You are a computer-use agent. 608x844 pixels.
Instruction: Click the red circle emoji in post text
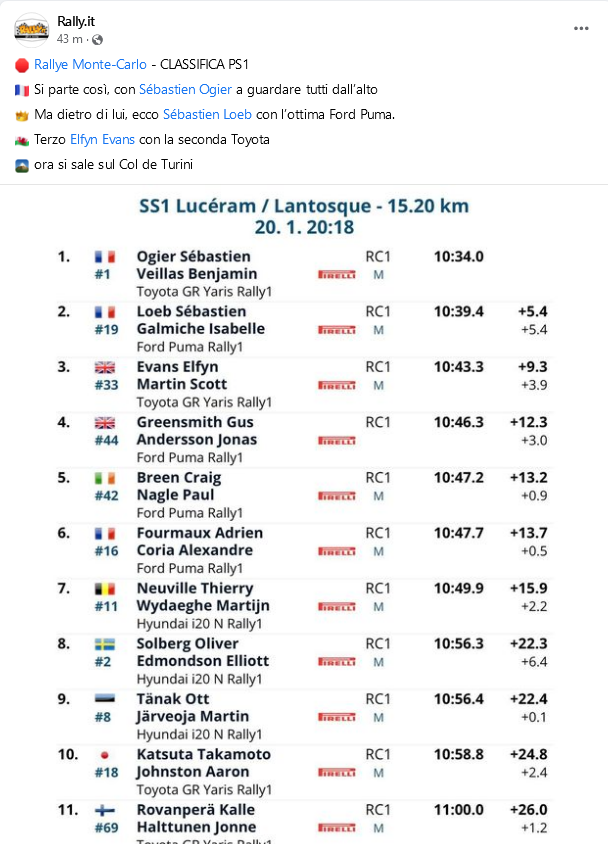tap(21, 64)
